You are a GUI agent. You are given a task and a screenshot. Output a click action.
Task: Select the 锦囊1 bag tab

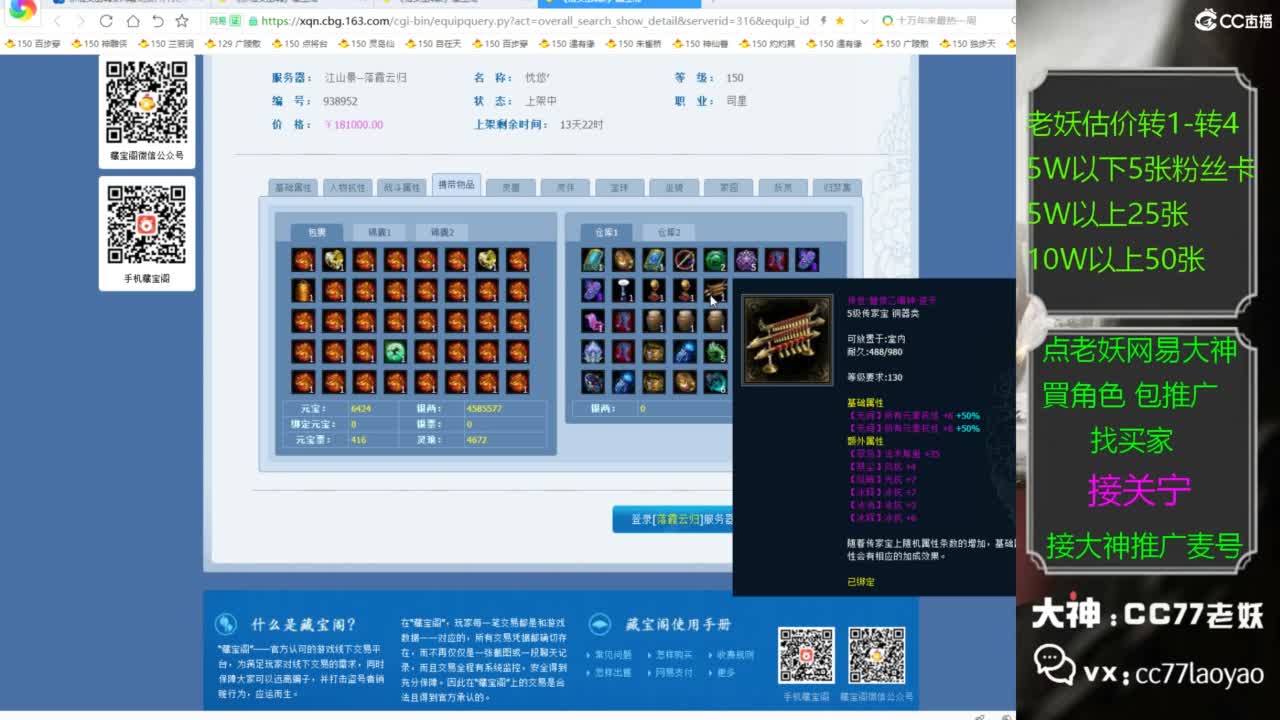tap(380, 232)
